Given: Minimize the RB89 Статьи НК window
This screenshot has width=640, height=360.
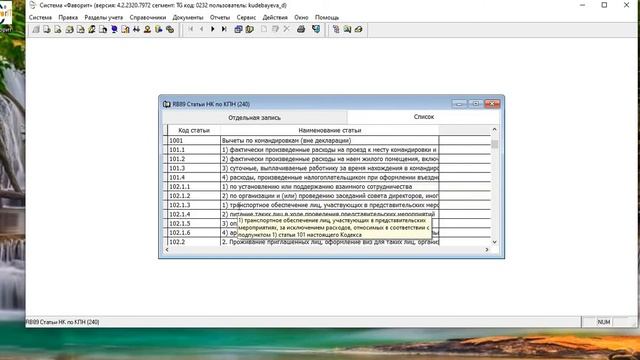Looking at the screenshot, I should coord(459,104).
